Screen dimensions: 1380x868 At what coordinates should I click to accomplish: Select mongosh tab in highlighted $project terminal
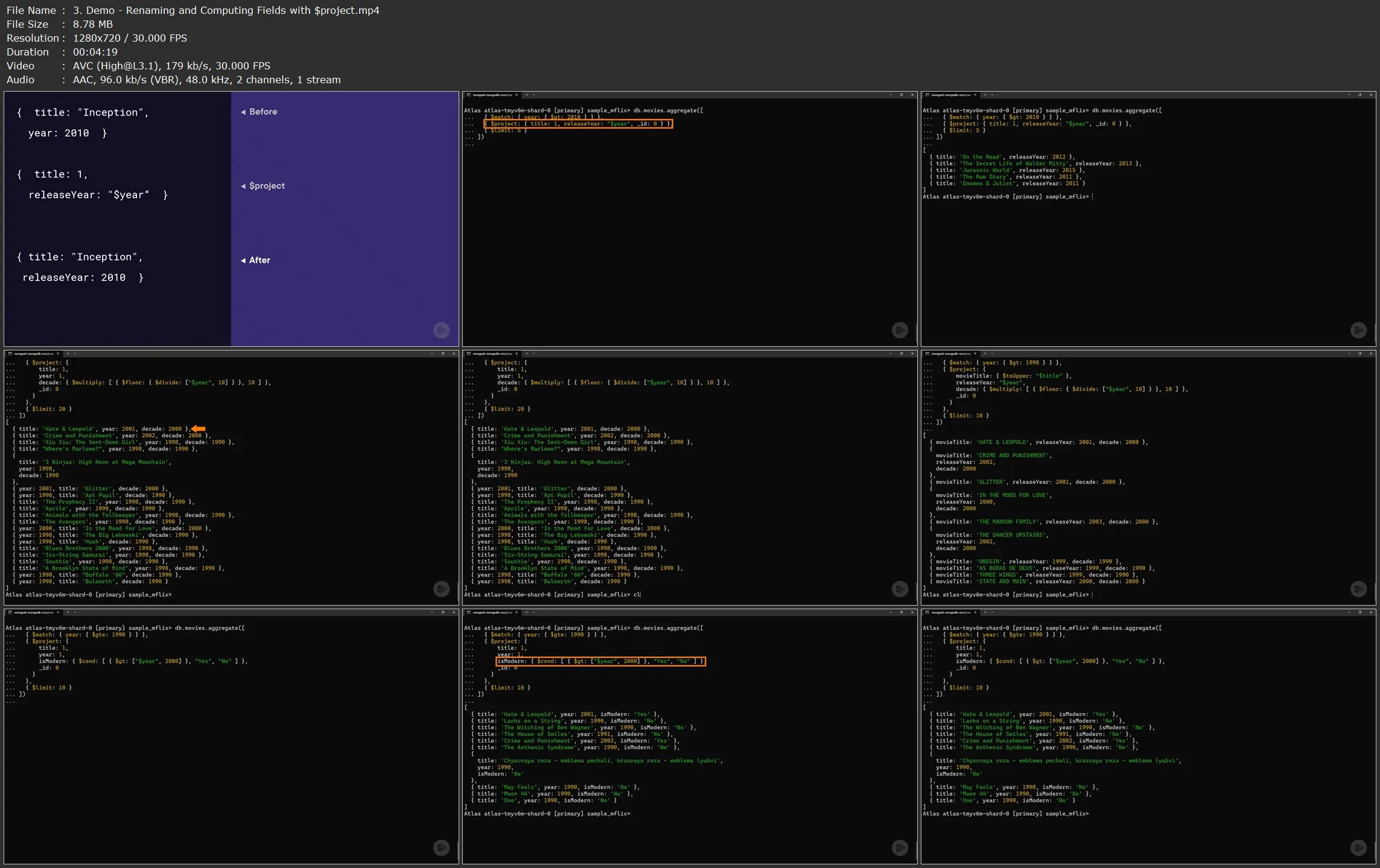coord(492,95)
